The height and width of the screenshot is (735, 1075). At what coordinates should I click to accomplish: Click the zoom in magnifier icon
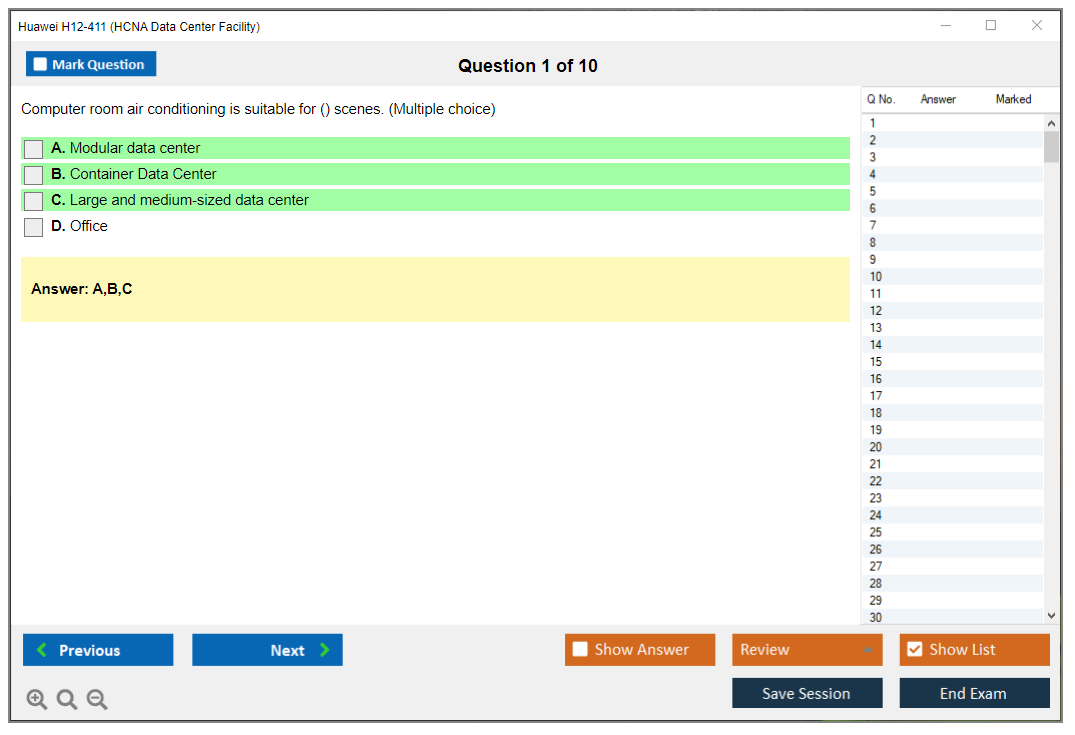tap(37, 700)
